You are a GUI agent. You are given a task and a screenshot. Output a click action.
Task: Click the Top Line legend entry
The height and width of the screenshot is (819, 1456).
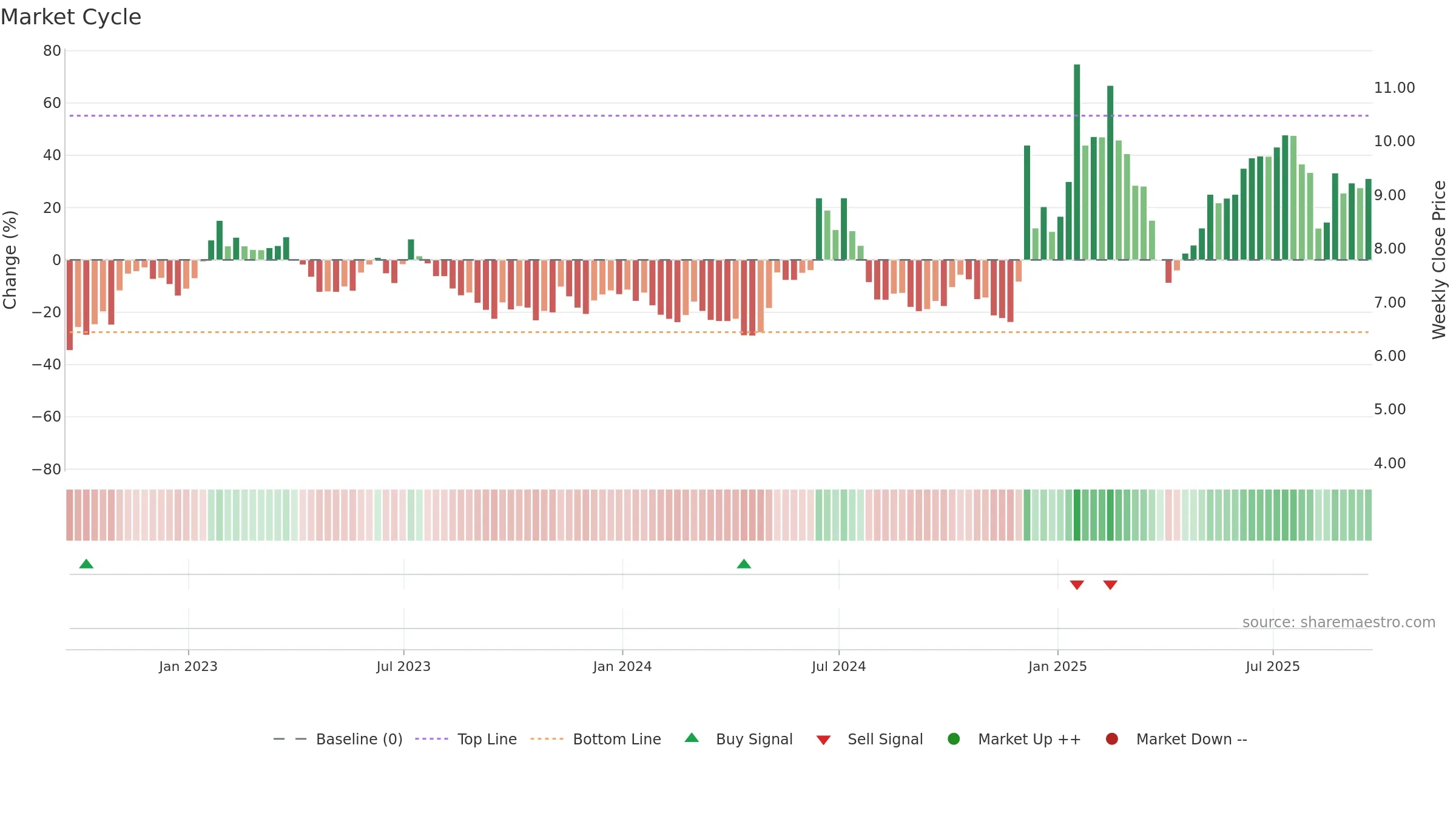(466, 739)
